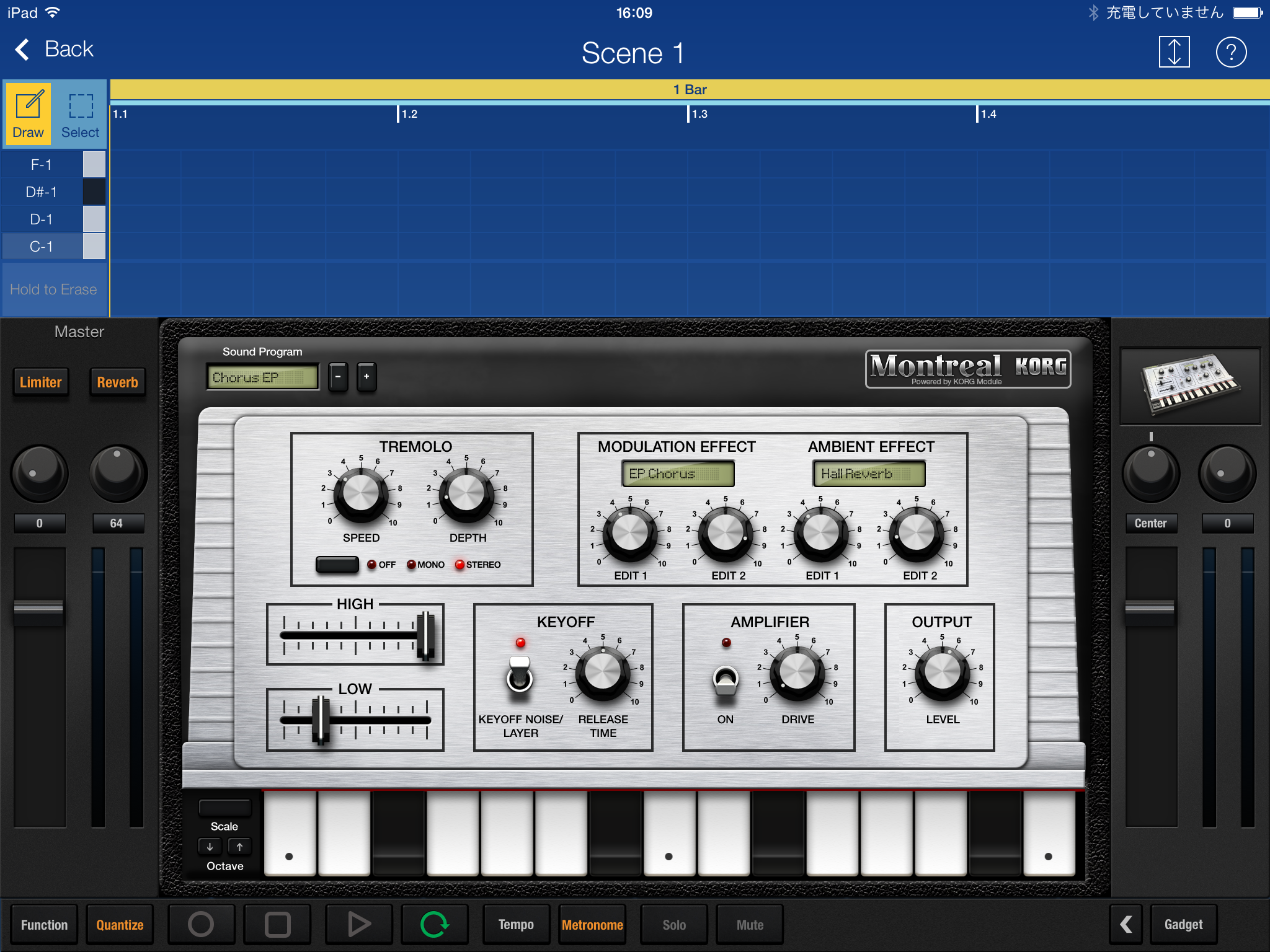
Task: Click the Master knob above value 0
Action: [x=40, y=473]
